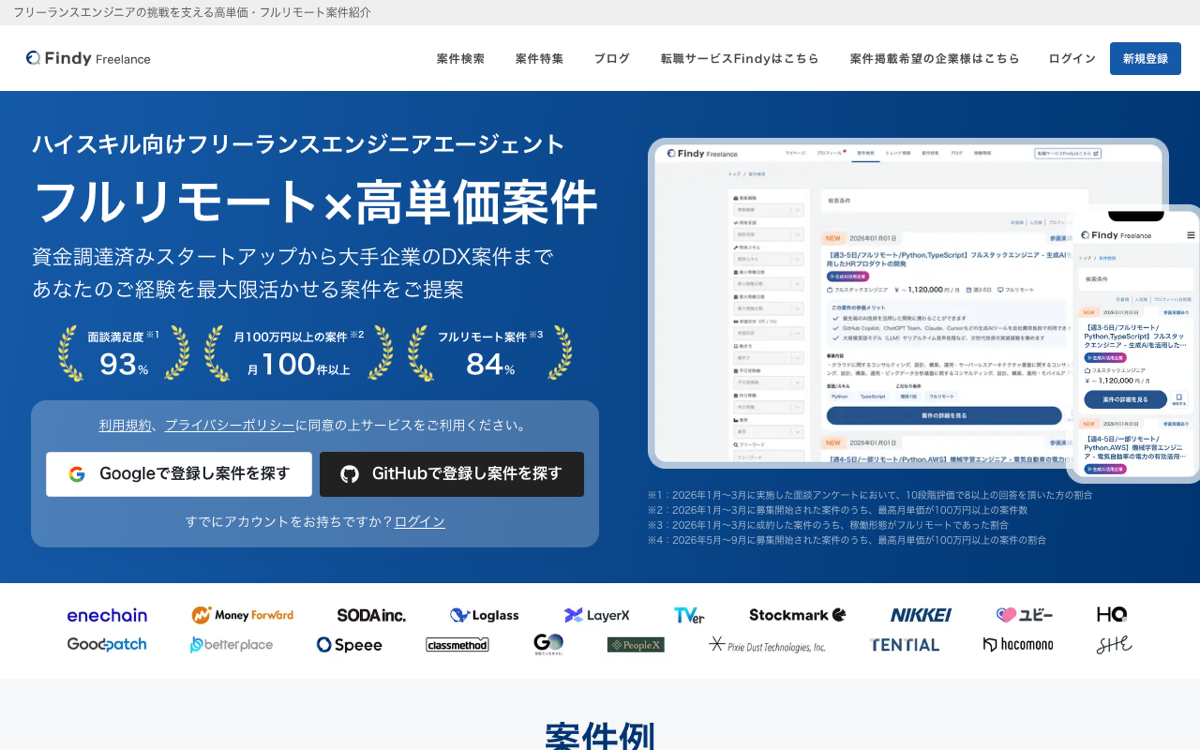
Task: Click the フルリモート案件 84% badge
Action: [490, 354]
